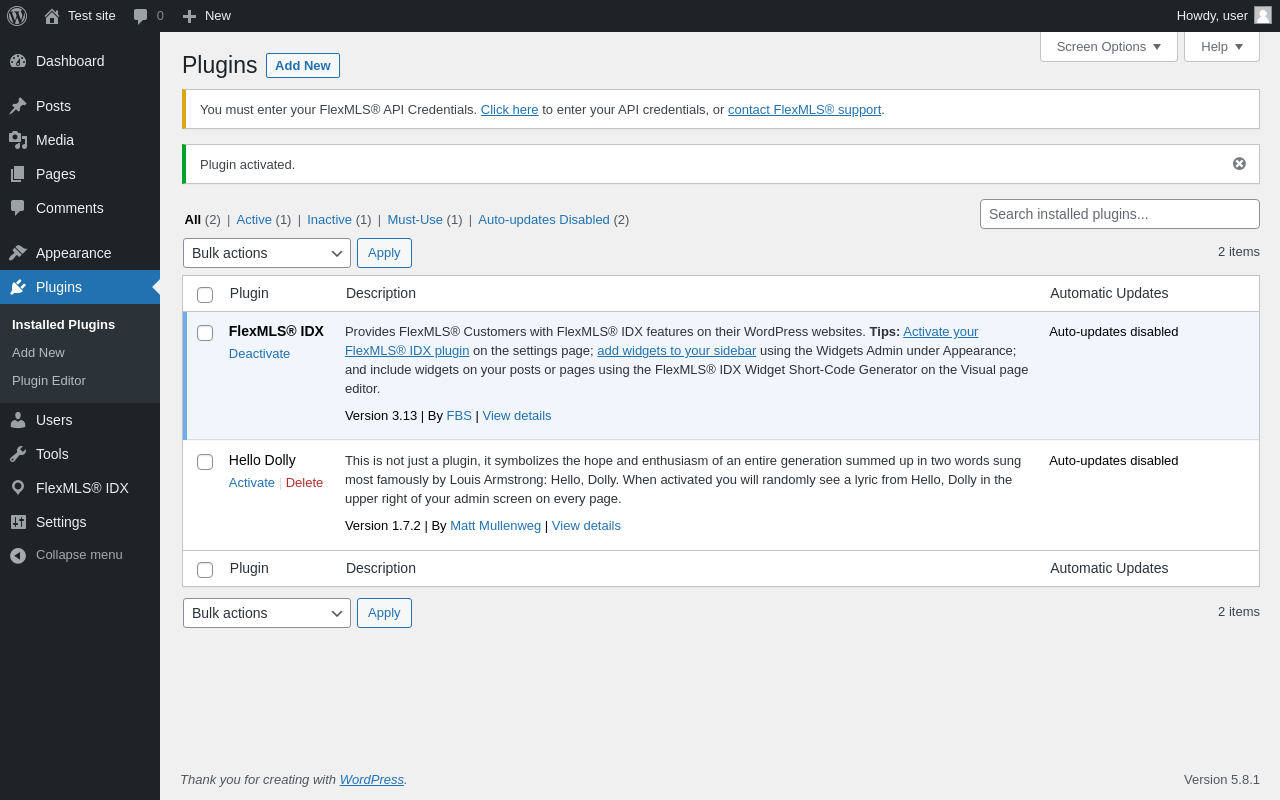Filter plugins by All
This screenshot has height=800, width=1280.
click(x=192, y=220)
